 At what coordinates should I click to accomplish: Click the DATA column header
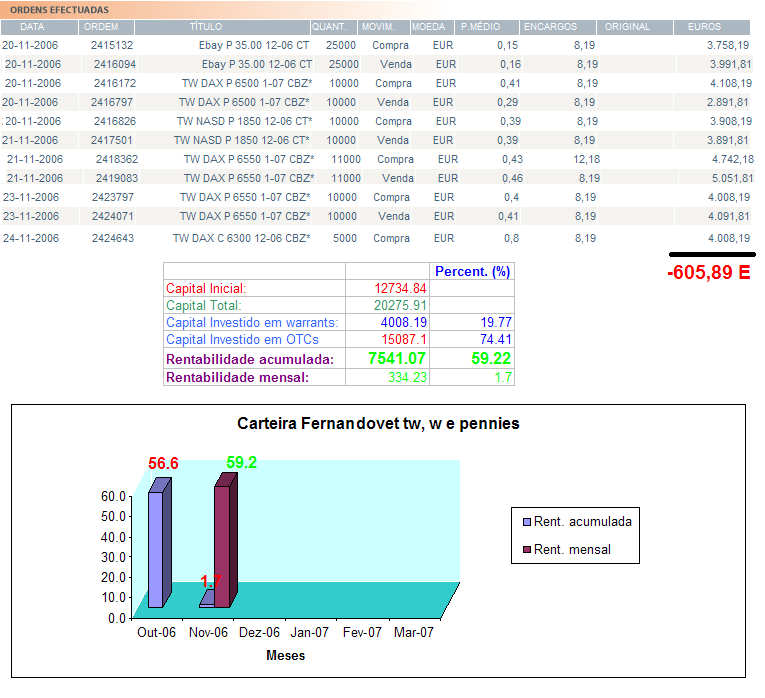pyautogui.click(x=32, y=27)
